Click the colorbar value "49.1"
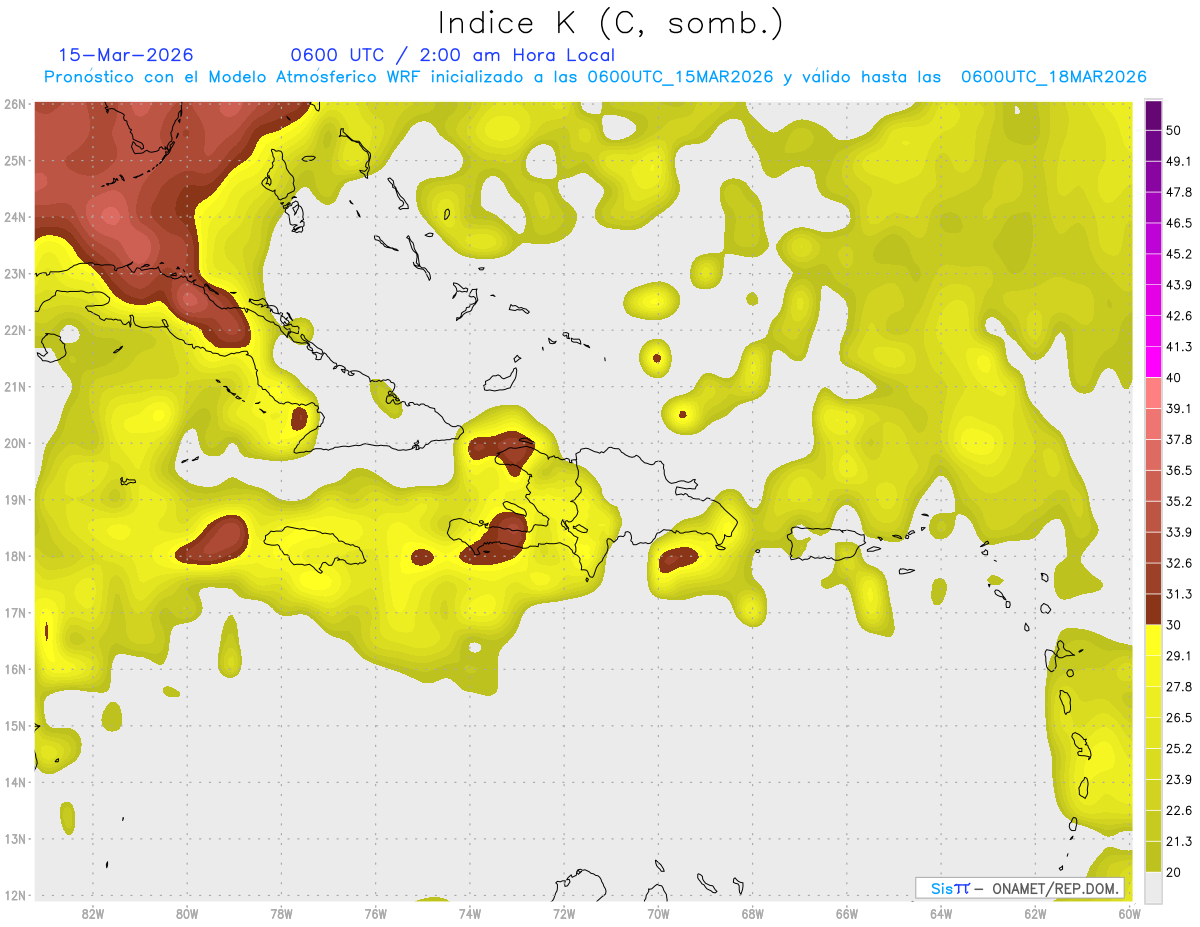 [1179, 161]
